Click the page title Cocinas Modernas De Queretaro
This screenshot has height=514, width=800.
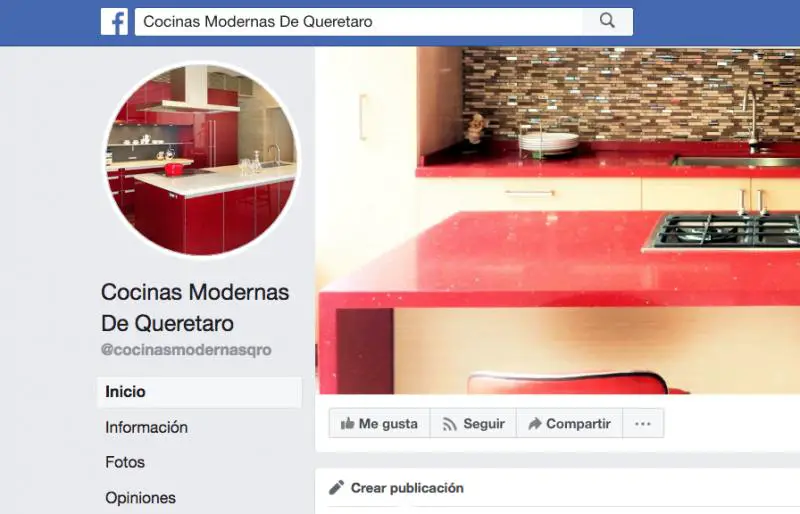195,307
